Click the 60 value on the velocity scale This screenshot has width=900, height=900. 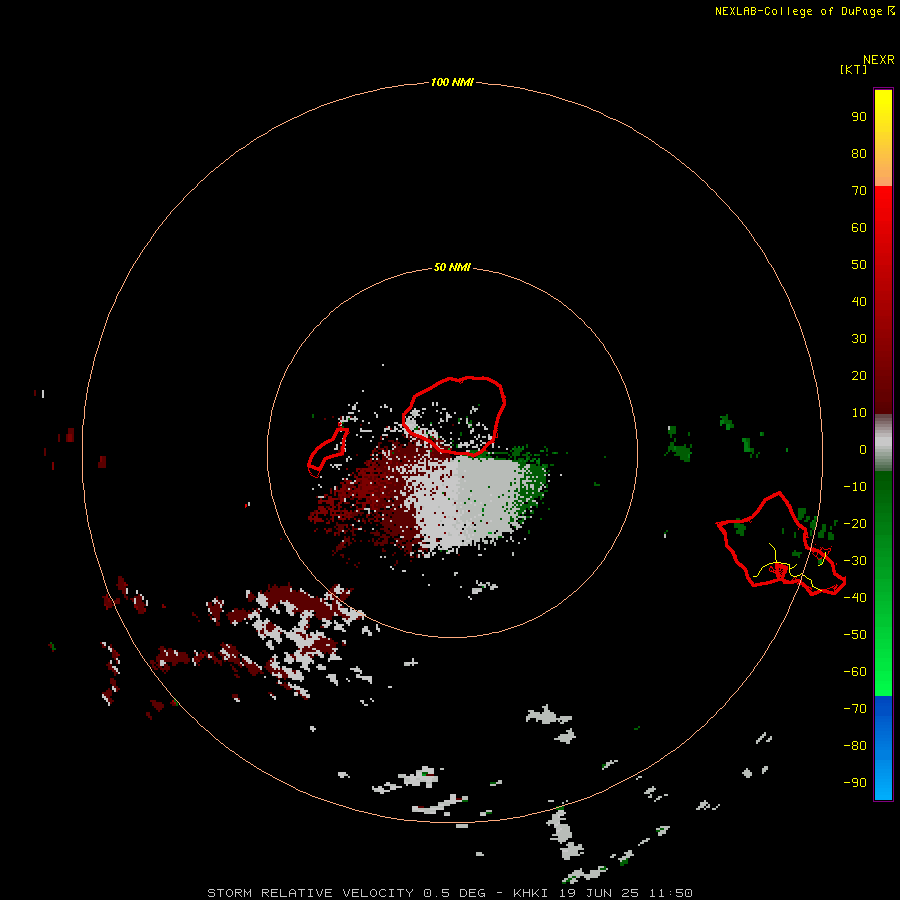tap(859, 227)
